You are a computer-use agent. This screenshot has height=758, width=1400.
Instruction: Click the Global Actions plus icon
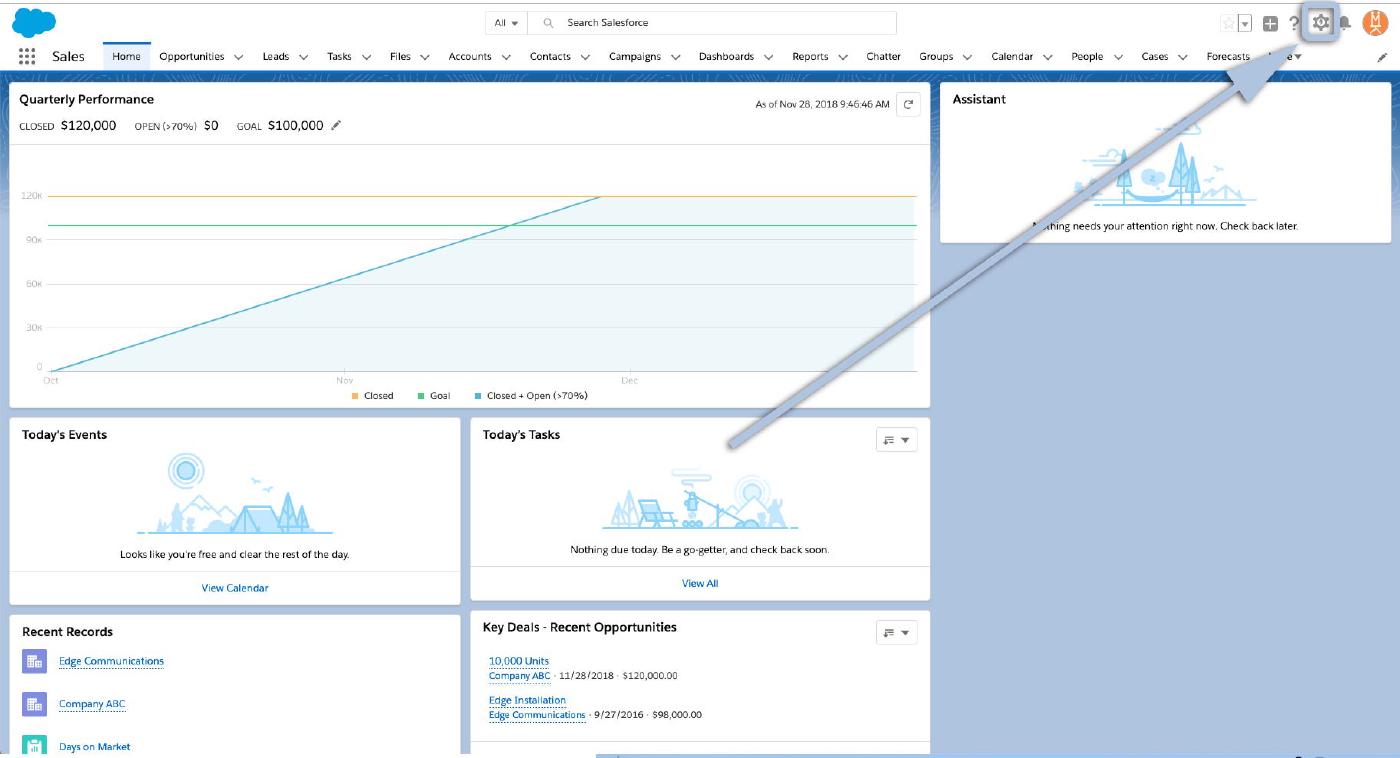pos(1270,24)
